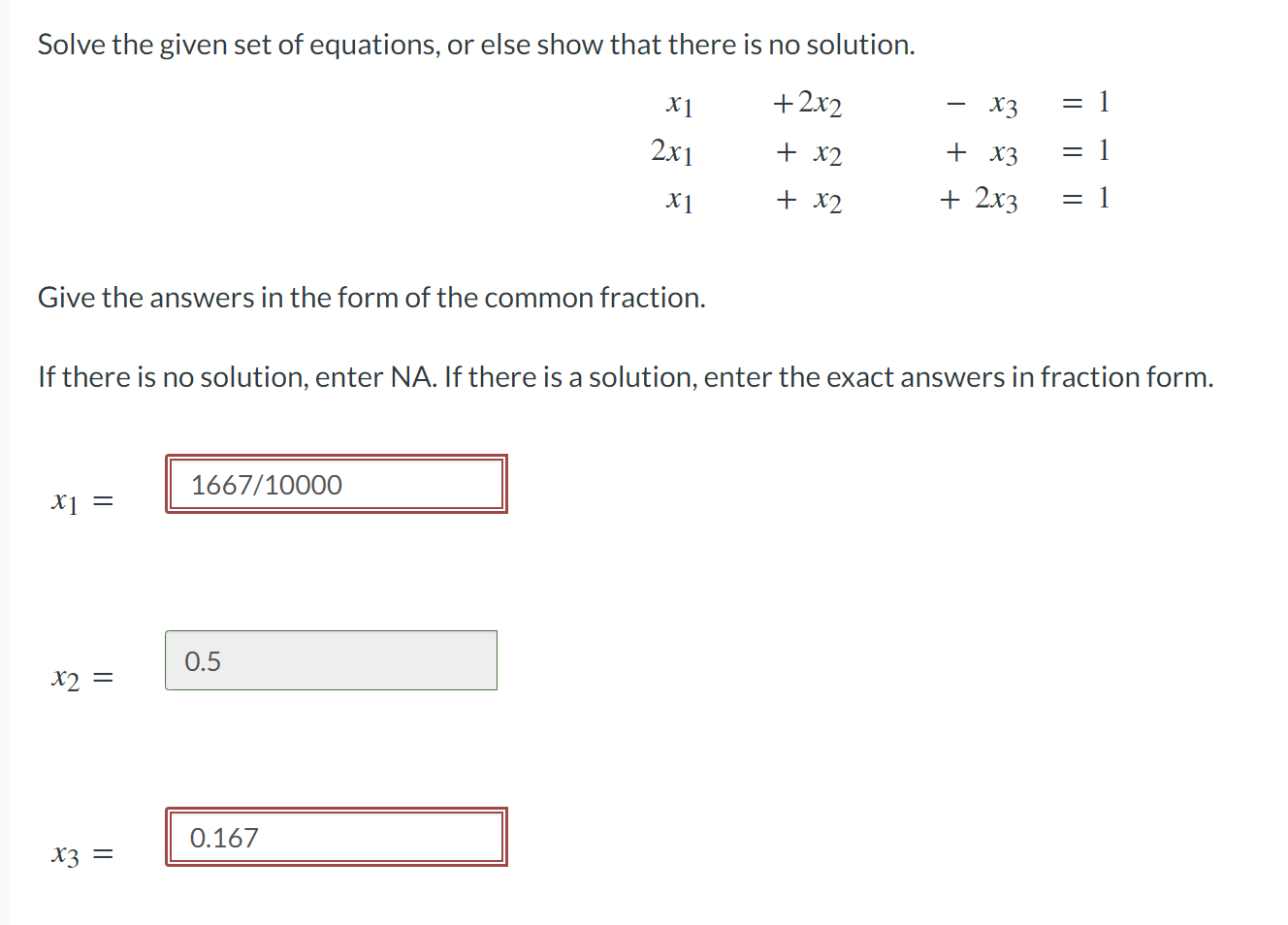
Task: Click the problem statement heading text
Action: (x=475, y=44)
